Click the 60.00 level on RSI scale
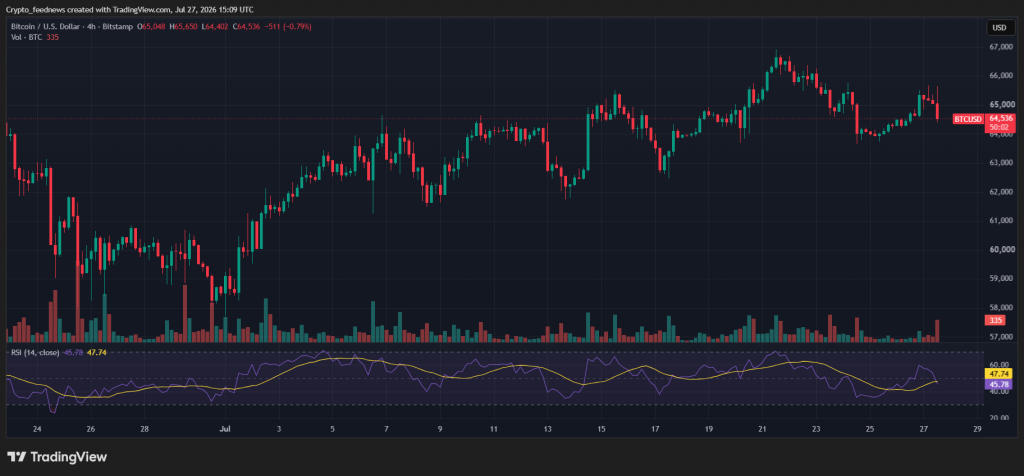The height and width of the screenshot is (476, 1024). coord(999,366)
